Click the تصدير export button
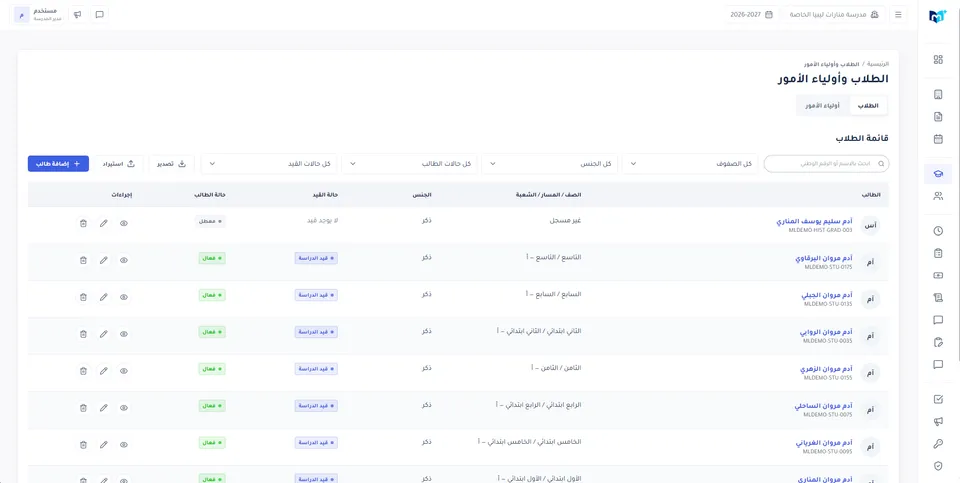960x483 pixels. coord(171,163)
